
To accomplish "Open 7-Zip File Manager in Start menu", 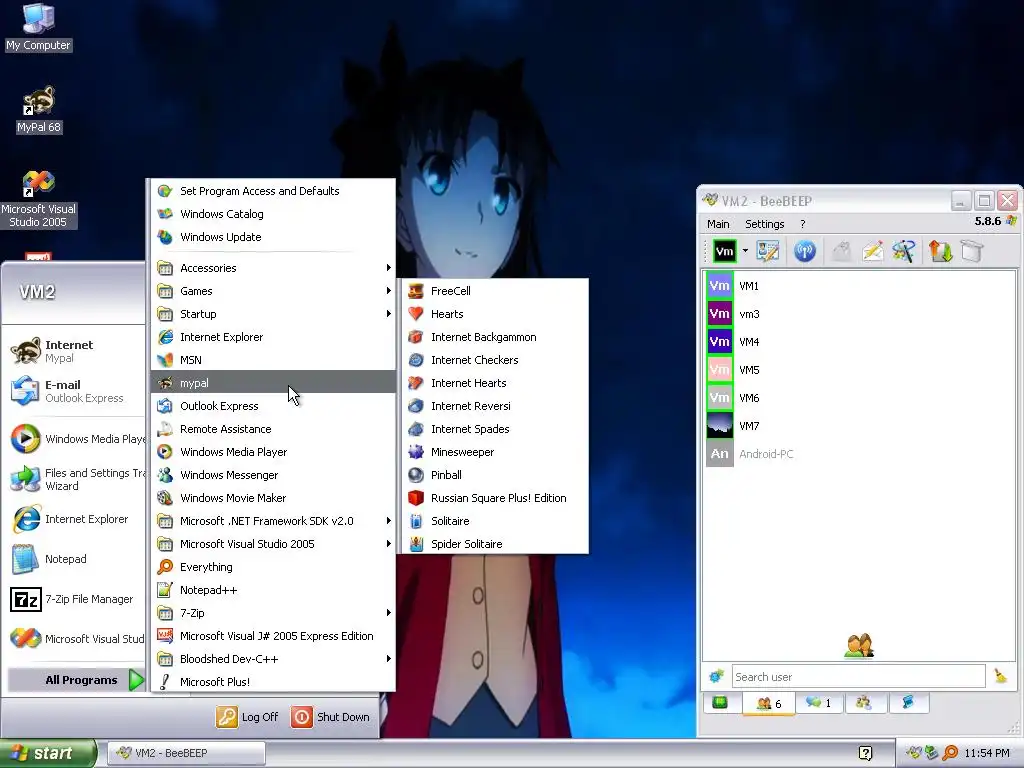I will coord(74,599).
